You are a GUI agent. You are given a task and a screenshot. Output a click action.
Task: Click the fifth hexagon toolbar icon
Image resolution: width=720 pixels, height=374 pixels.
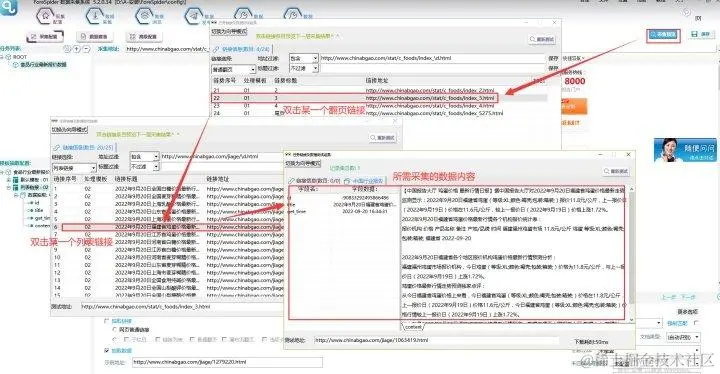point(243,14)
